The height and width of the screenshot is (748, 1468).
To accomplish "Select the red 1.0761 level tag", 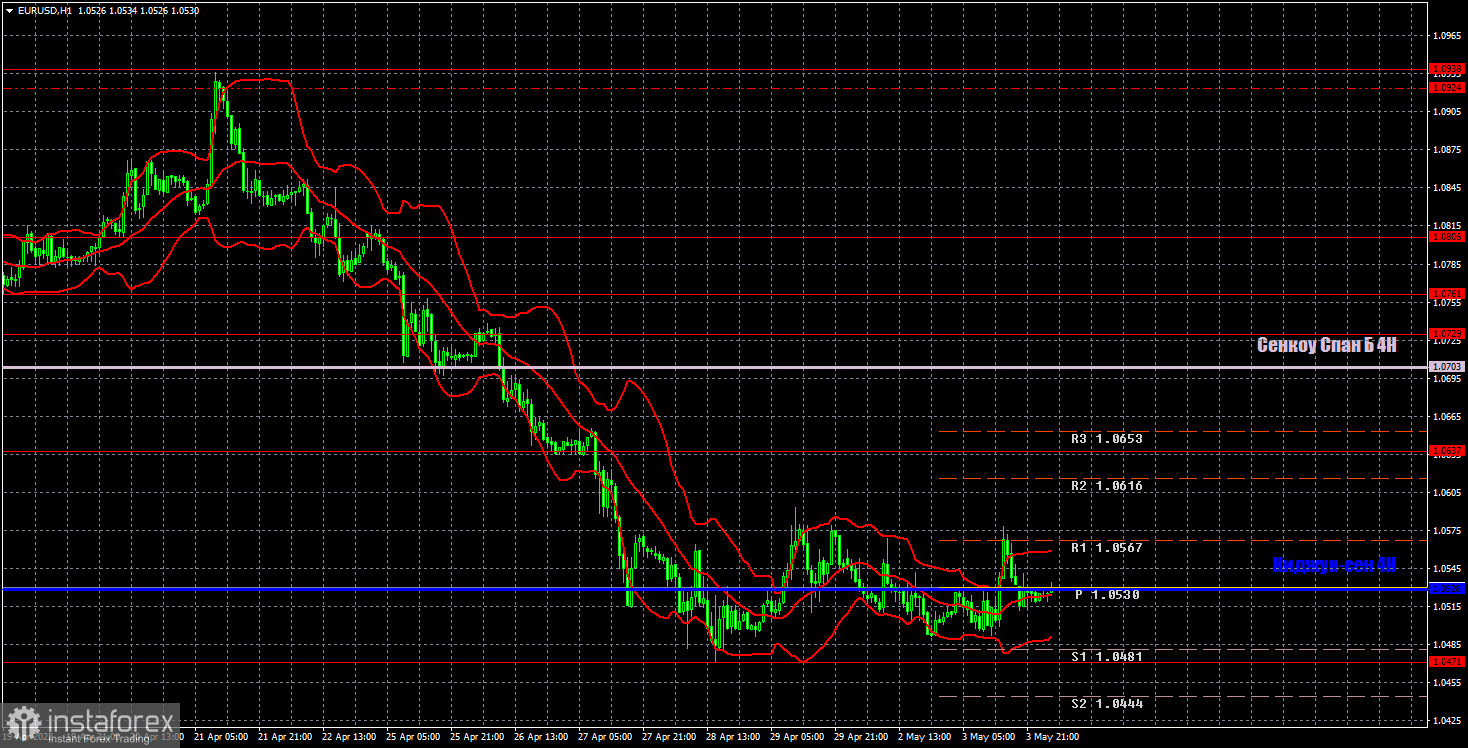I will [x=1447, y=294].
